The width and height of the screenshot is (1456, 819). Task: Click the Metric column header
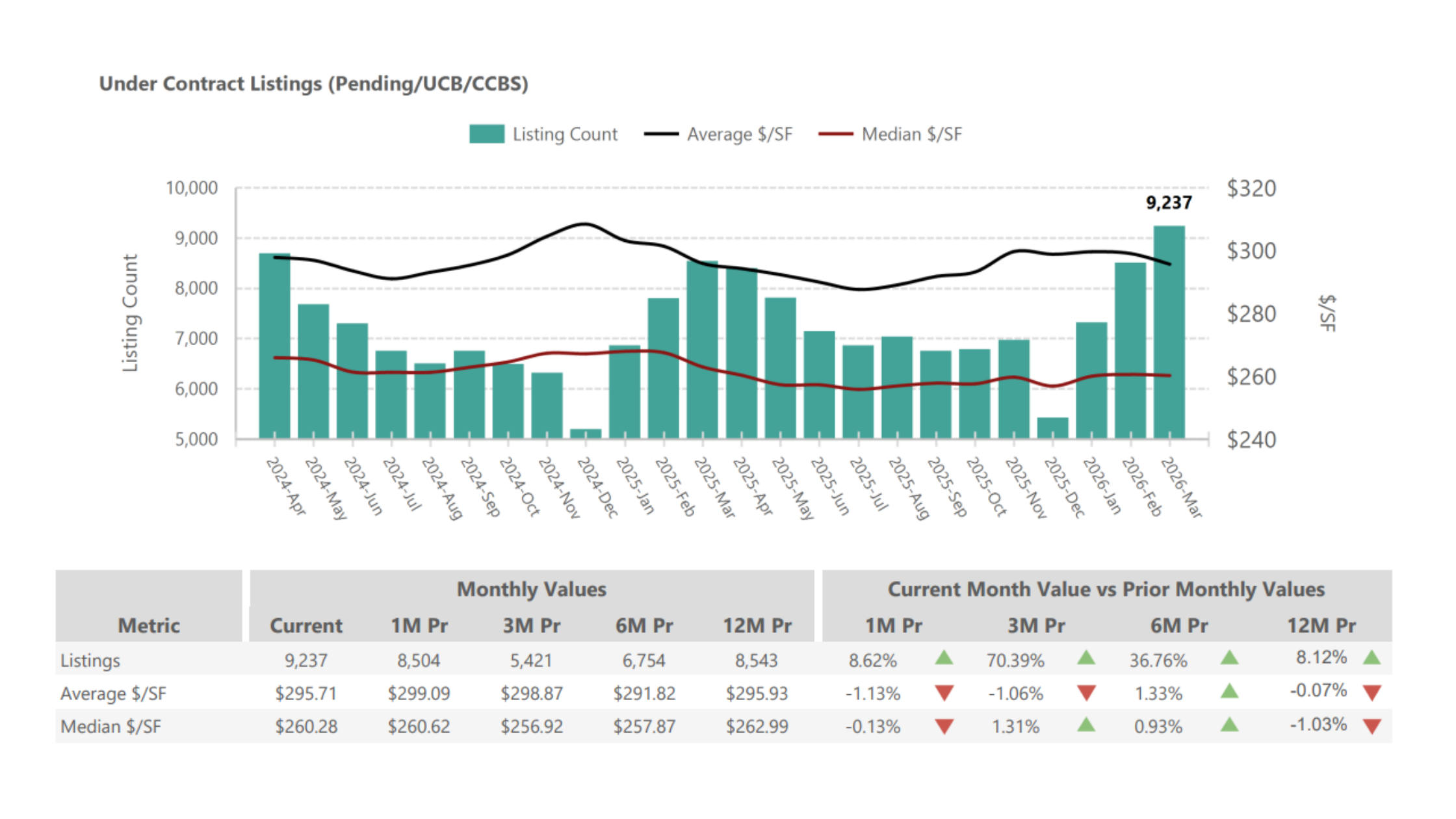(148, 625)
